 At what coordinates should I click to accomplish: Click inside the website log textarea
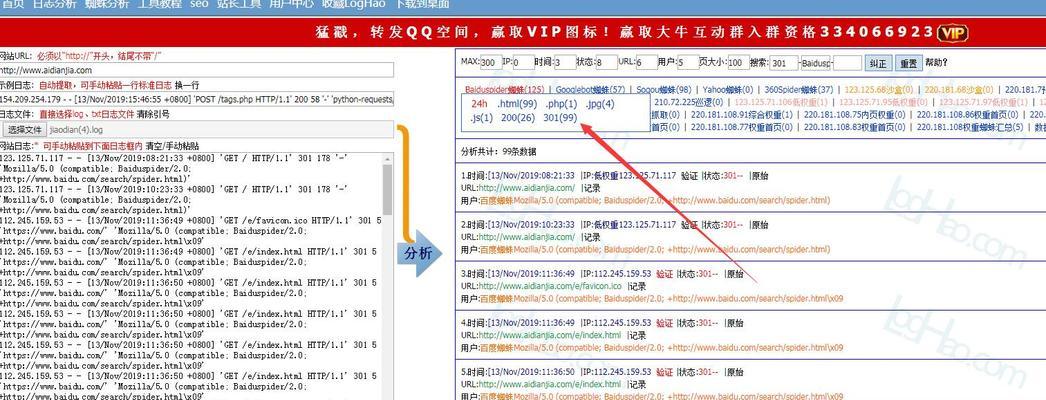190,277
